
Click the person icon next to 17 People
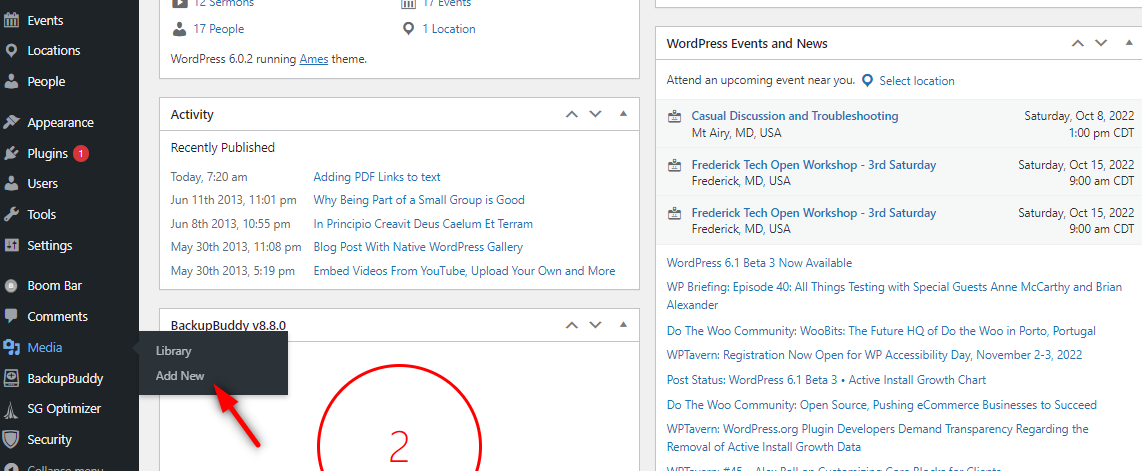179,29
